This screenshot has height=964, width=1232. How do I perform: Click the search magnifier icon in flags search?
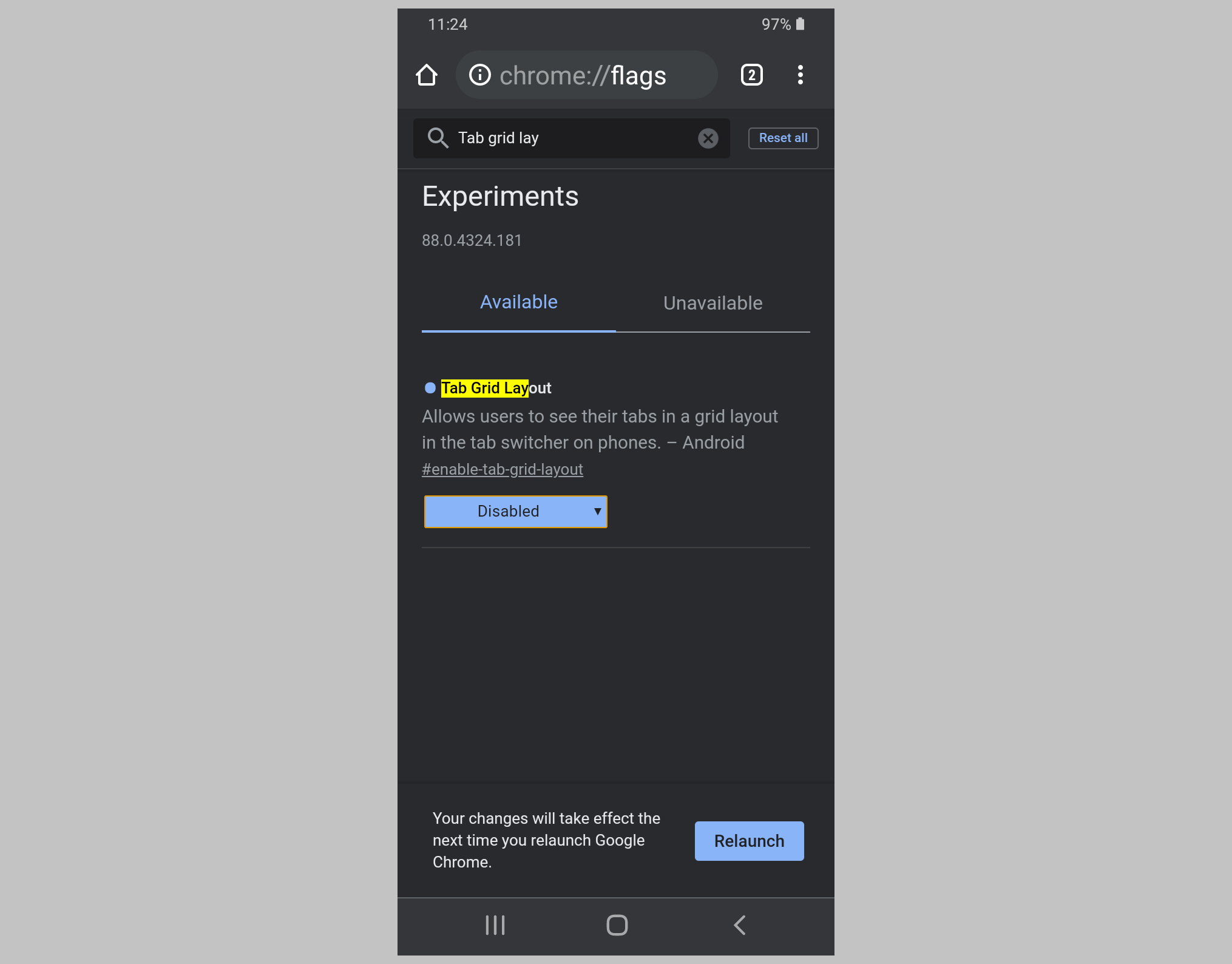438,138
